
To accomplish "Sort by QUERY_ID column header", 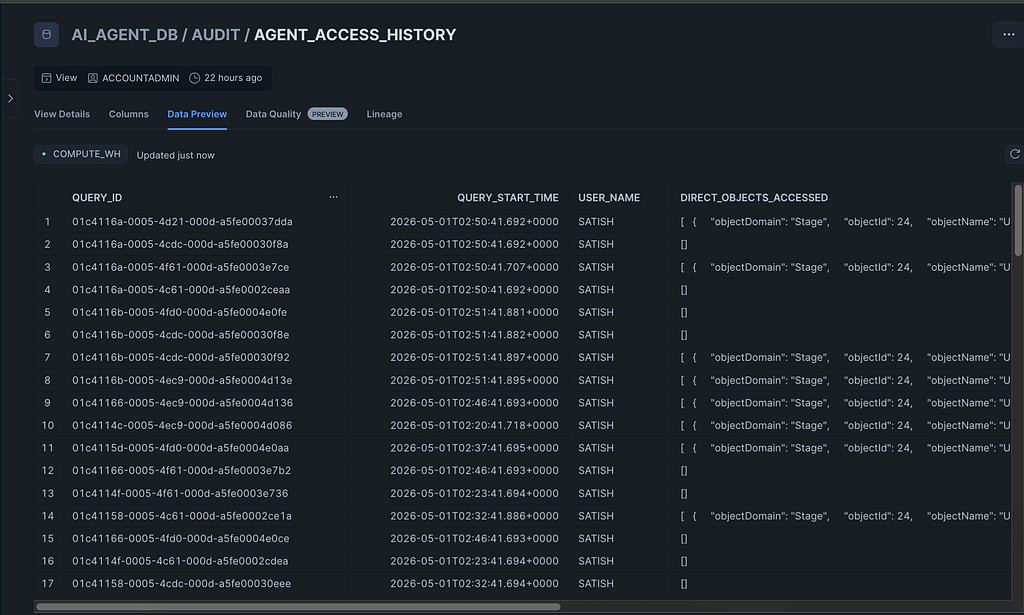I will pyautogui.click(x=97, y=197).
